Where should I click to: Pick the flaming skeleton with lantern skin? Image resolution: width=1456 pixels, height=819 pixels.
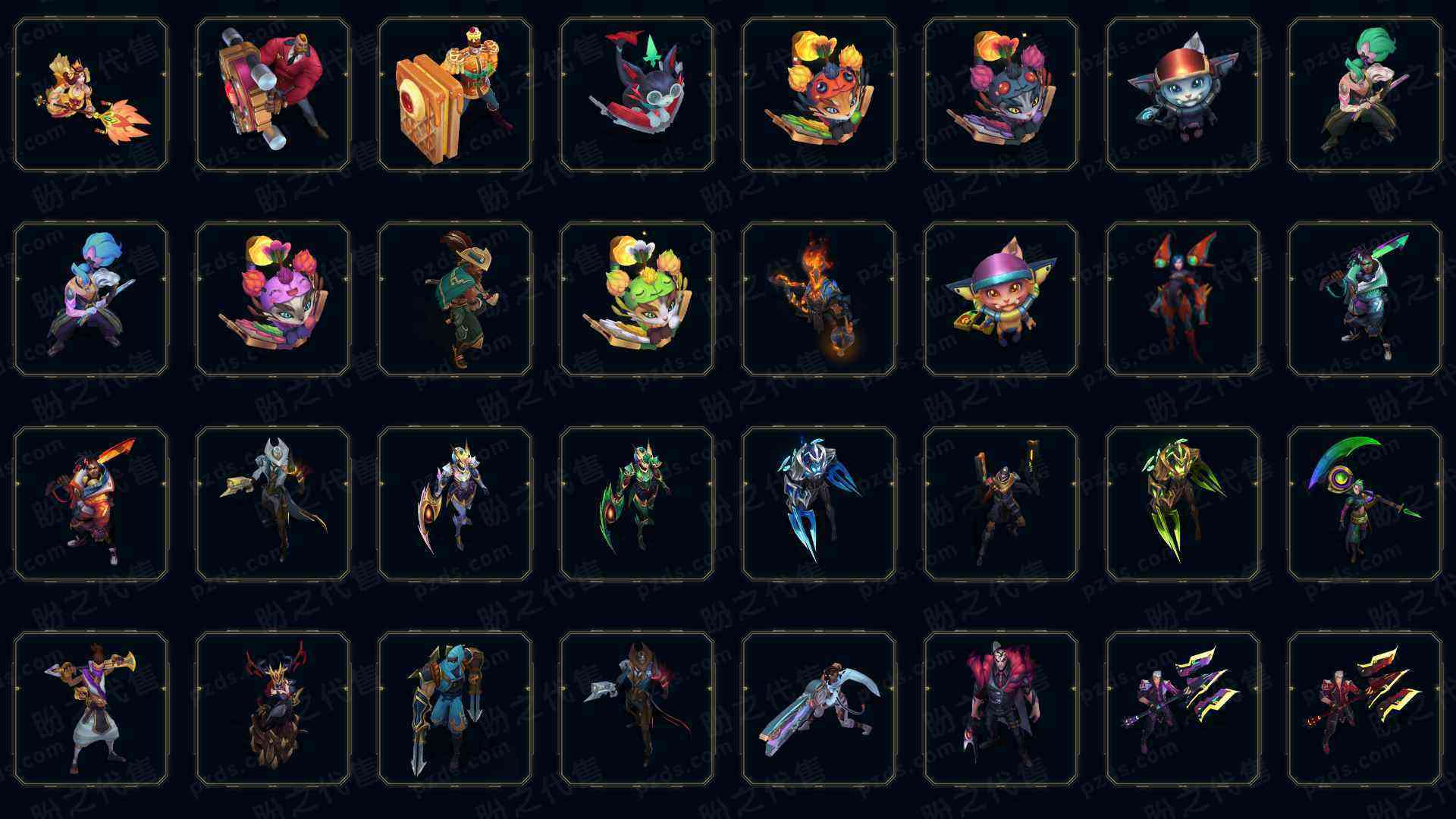pos(819,299)
